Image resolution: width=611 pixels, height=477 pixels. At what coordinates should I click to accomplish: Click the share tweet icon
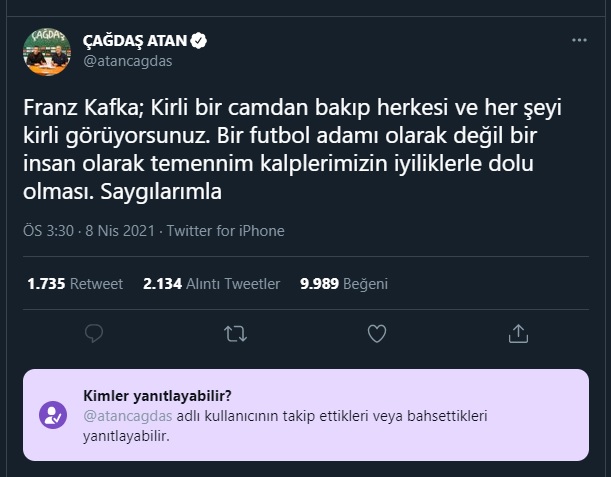click(518, 332)
